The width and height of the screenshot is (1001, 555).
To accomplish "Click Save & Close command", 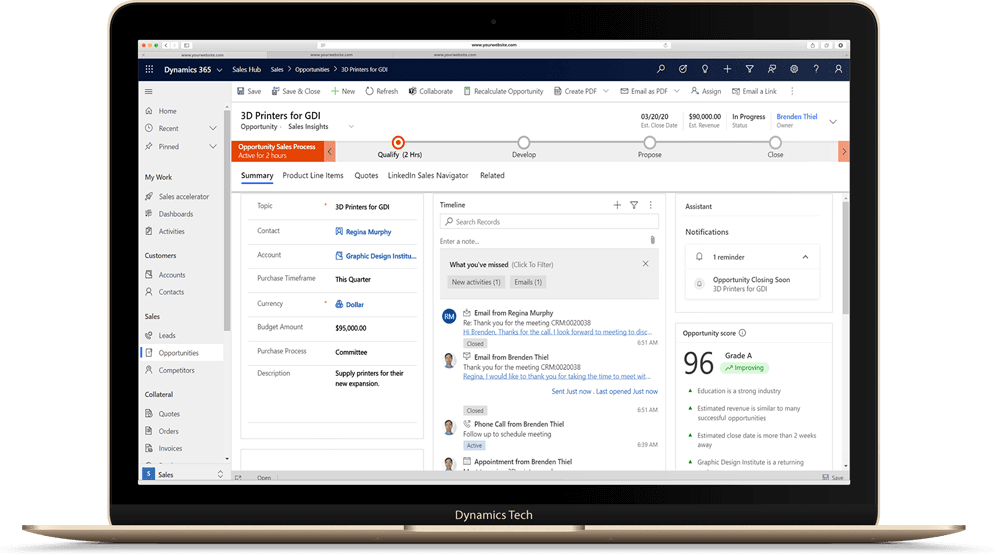I will pyautogui.click(x=296, y=91).
